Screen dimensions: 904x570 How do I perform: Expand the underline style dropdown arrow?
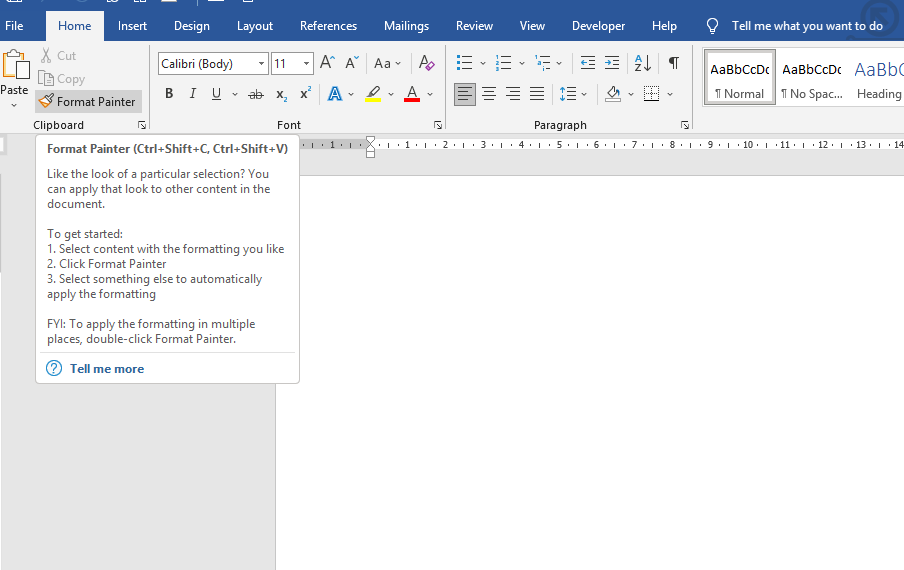click(x=235, y=95)
